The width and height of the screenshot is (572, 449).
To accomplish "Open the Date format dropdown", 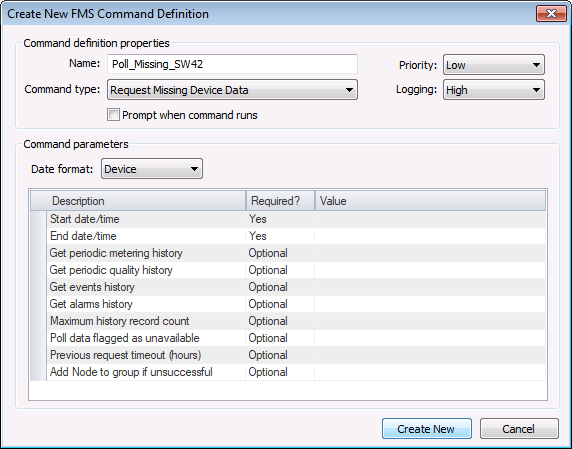I will [152, 169].
